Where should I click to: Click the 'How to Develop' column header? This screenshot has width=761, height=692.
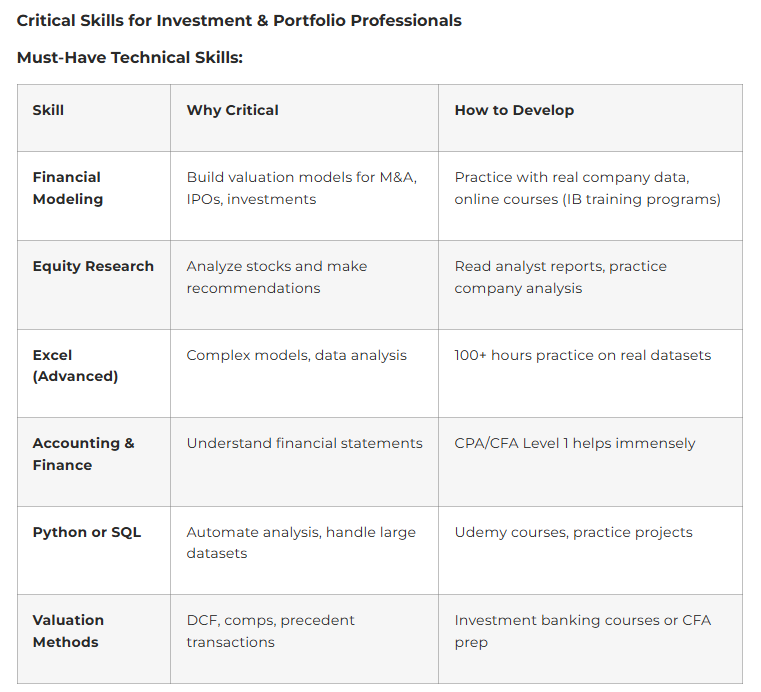pos(514,110)
